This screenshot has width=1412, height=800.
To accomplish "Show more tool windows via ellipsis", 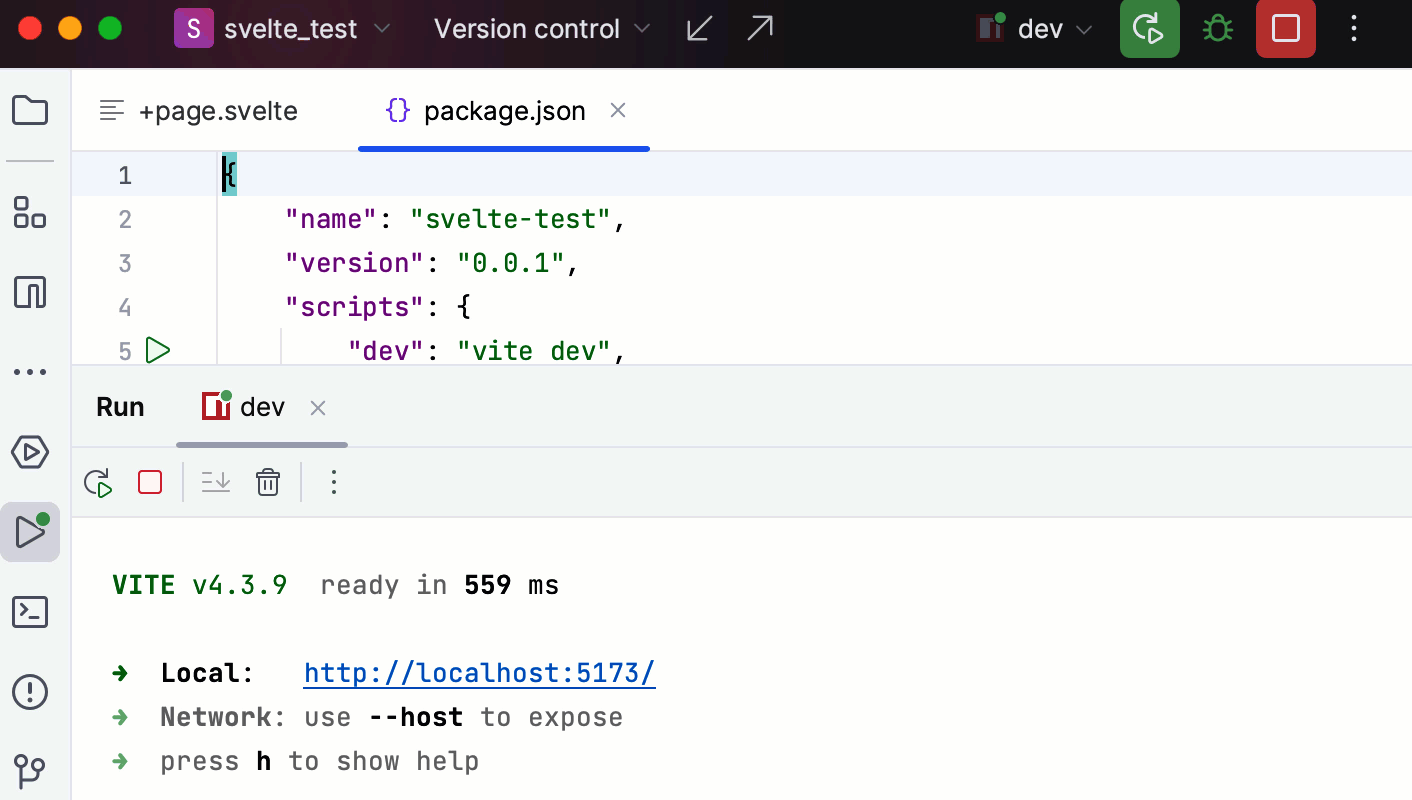I will click(x=30, y=372).
